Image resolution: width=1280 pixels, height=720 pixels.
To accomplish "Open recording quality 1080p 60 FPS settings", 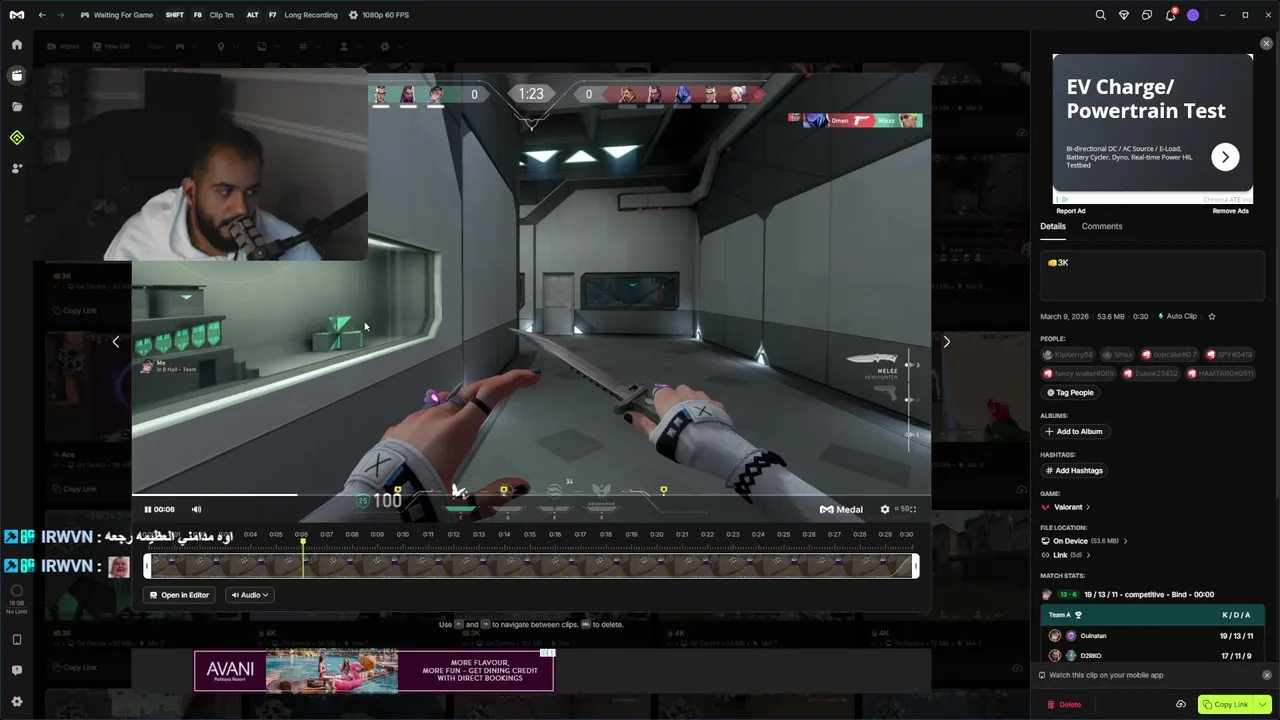I will coord(379,15).
